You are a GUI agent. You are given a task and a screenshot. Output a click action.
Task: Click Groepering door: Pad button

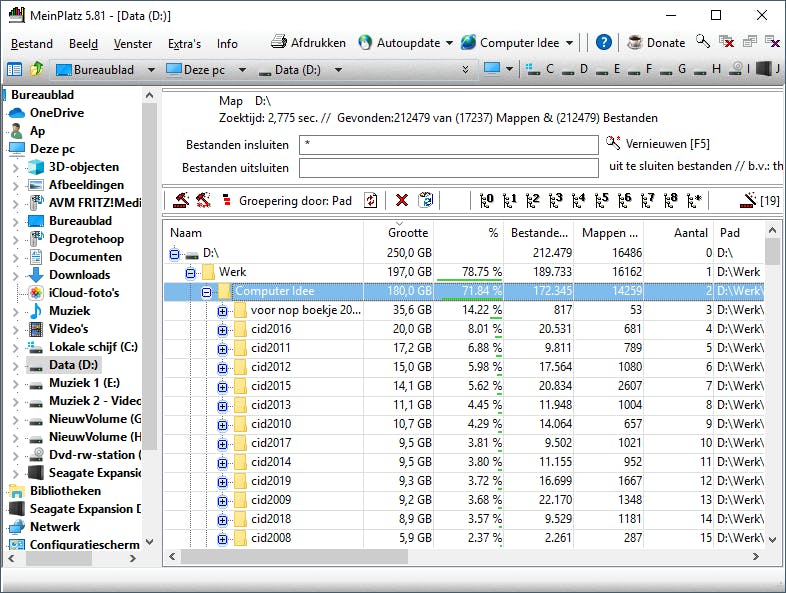[295, 201]
